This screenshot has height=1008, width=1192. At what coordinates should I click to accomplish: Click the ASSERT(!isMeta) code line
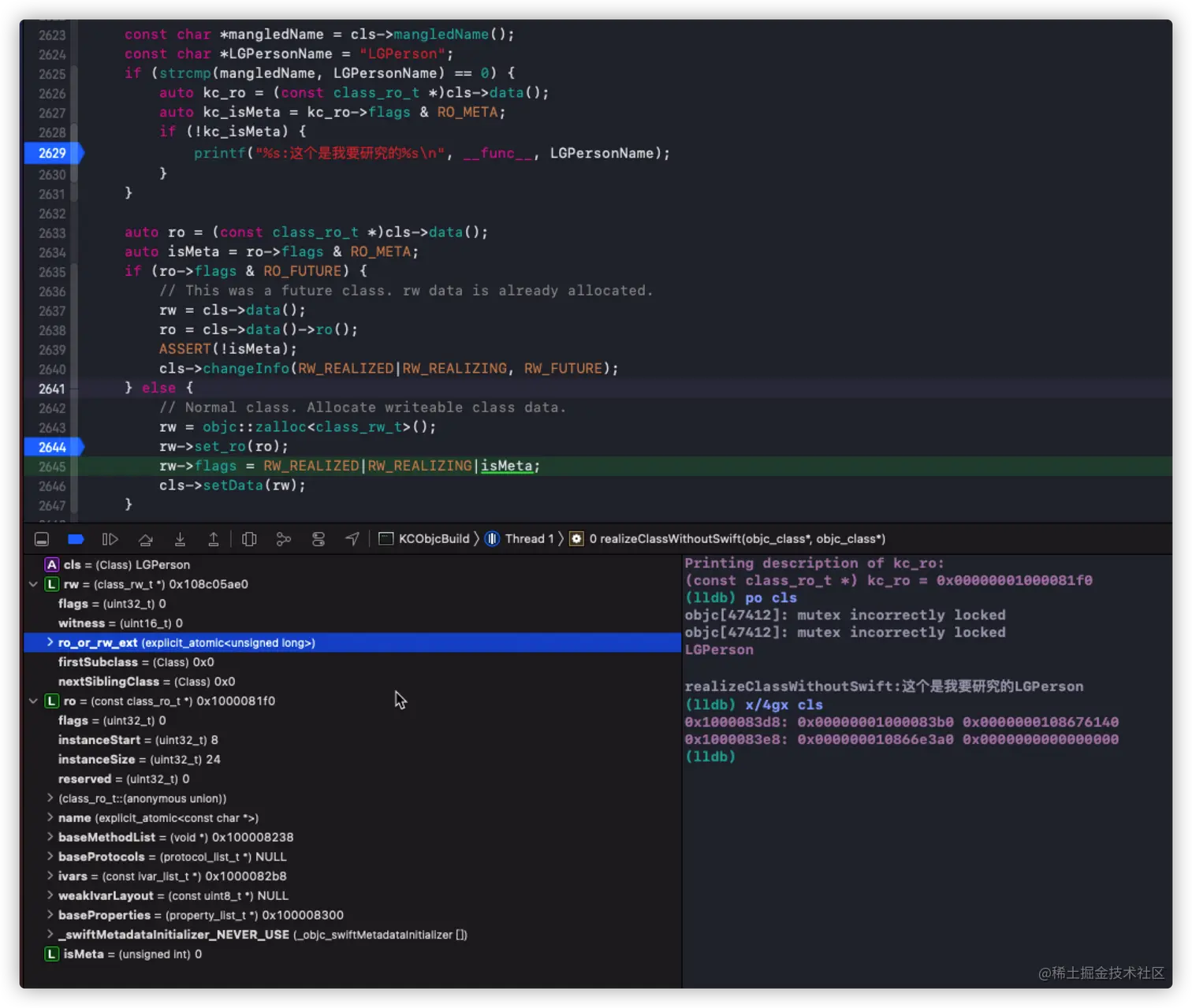point(229,349)
